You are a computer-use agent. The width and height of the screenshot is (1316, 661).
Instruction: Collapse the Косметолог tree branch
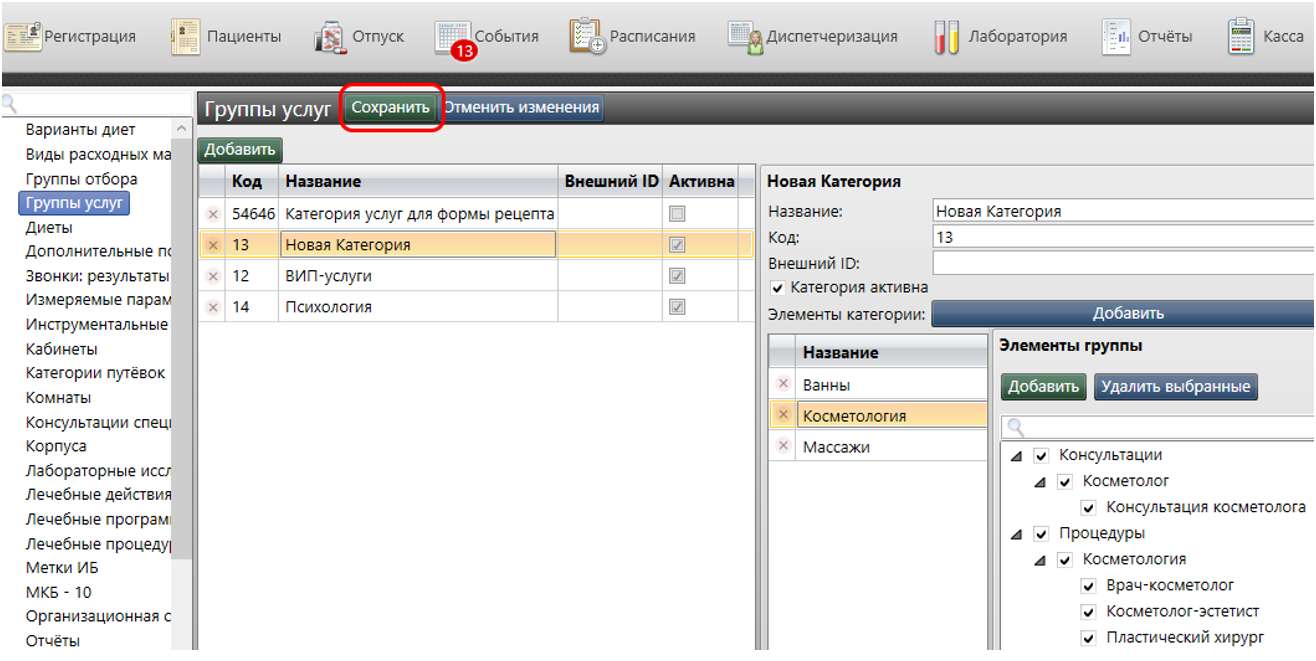click(x=1040, y=482)
